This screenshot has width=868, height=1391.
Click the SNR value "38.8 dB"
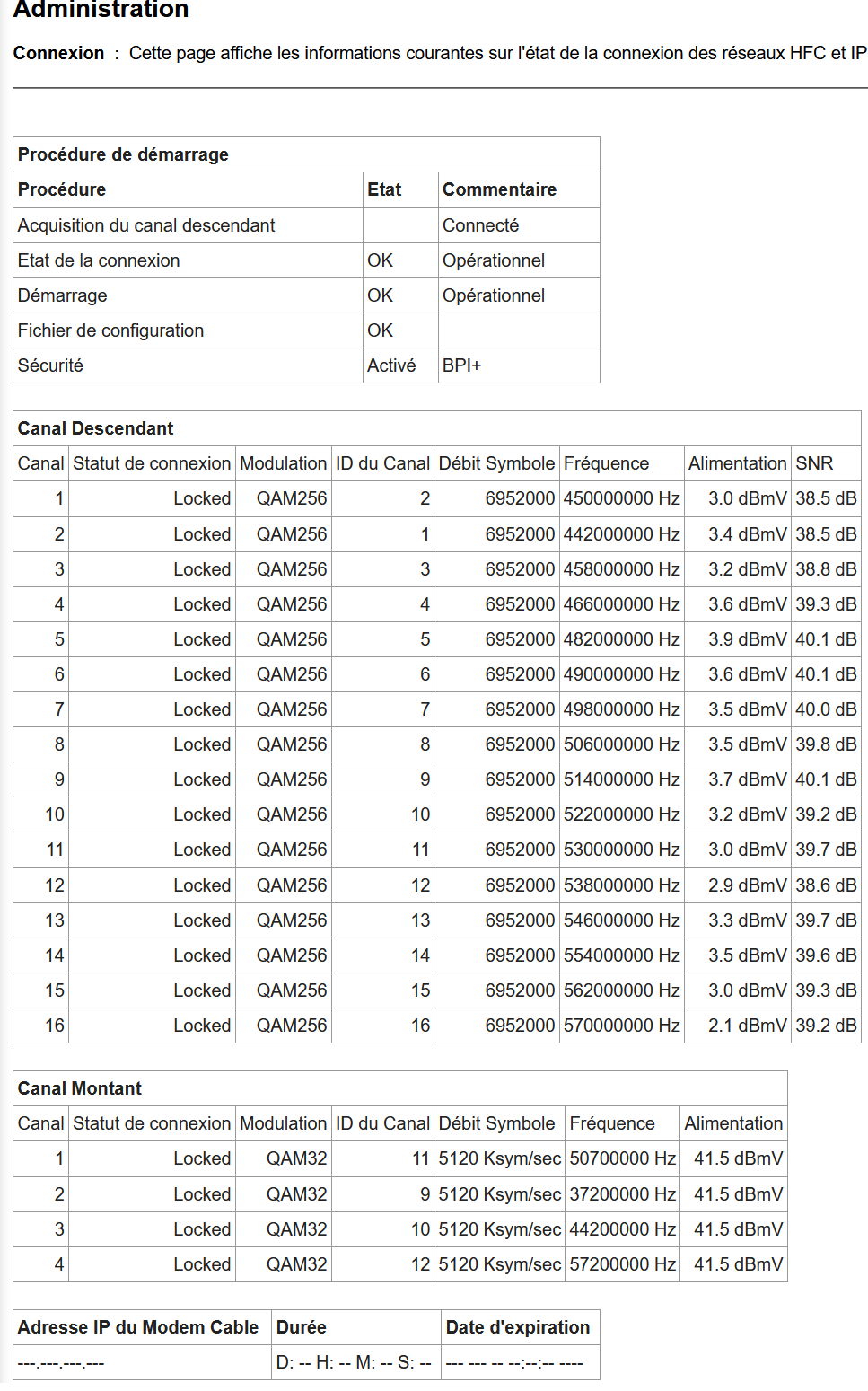(826, 569)
